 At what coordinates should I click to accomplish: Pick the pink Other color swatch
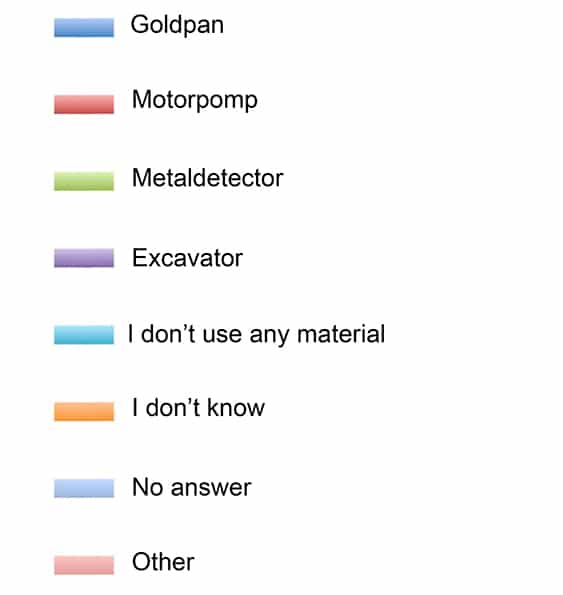[x=84, y=565]
